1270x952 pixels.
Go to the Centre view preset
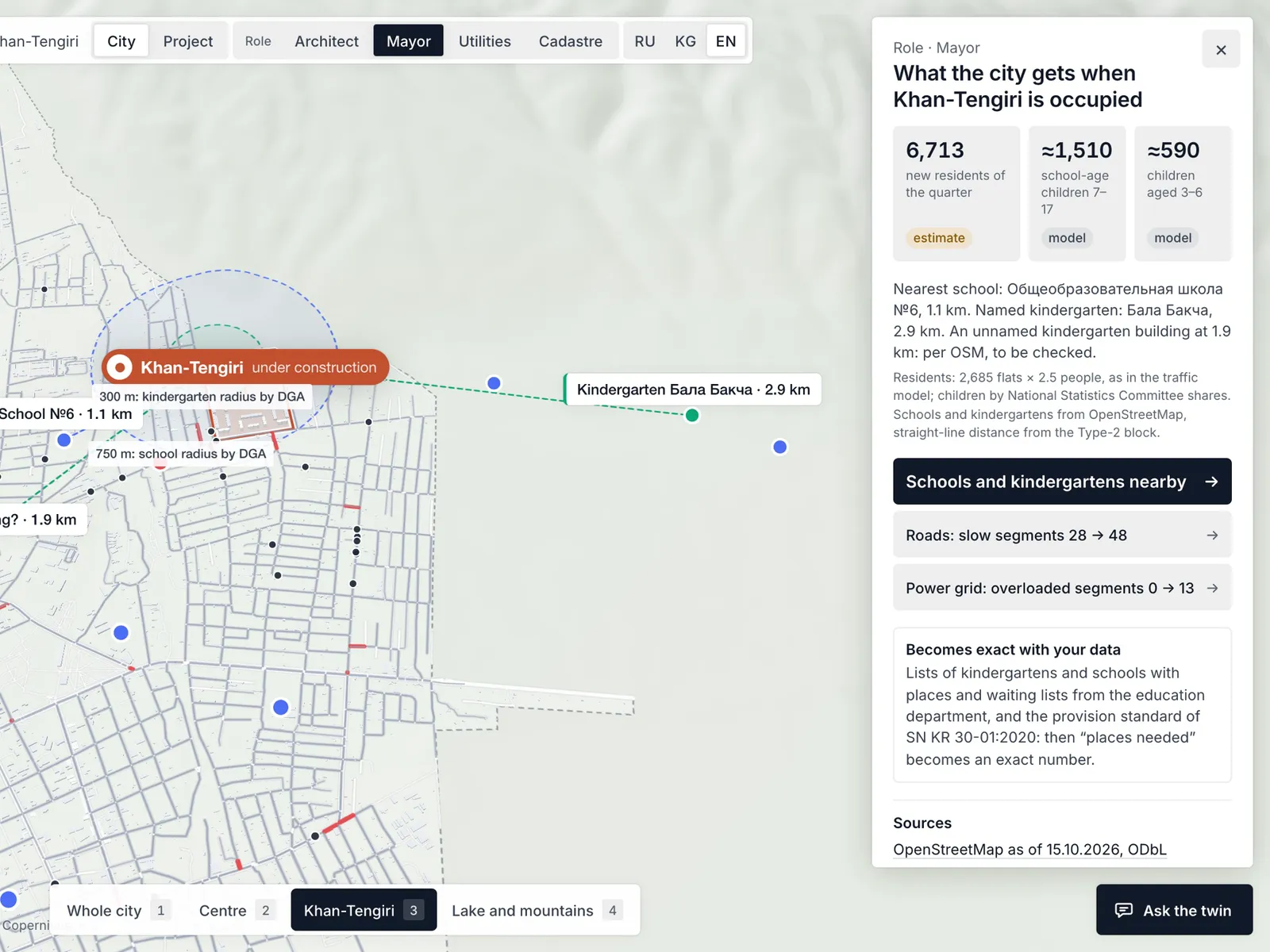click(237, 910)
